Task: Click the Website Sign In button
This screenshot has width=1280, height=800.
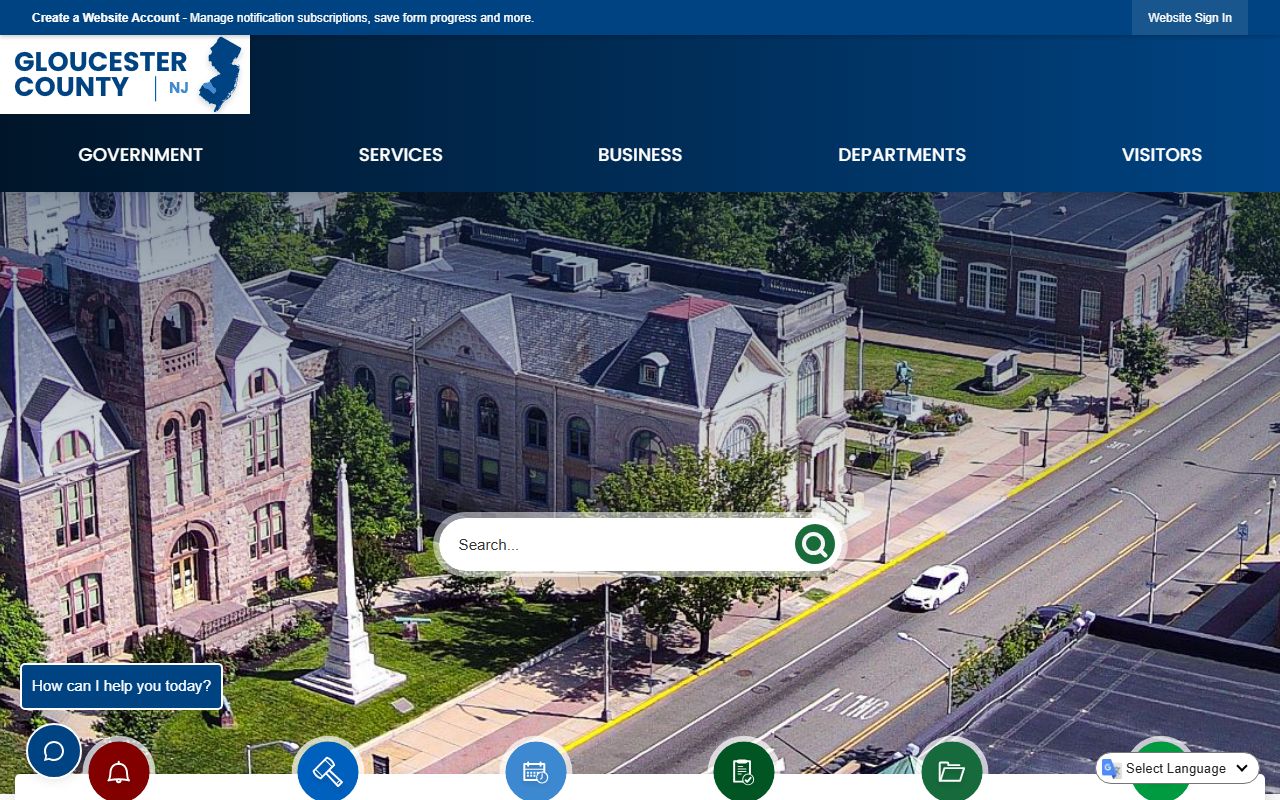Action: point(1189,18)
